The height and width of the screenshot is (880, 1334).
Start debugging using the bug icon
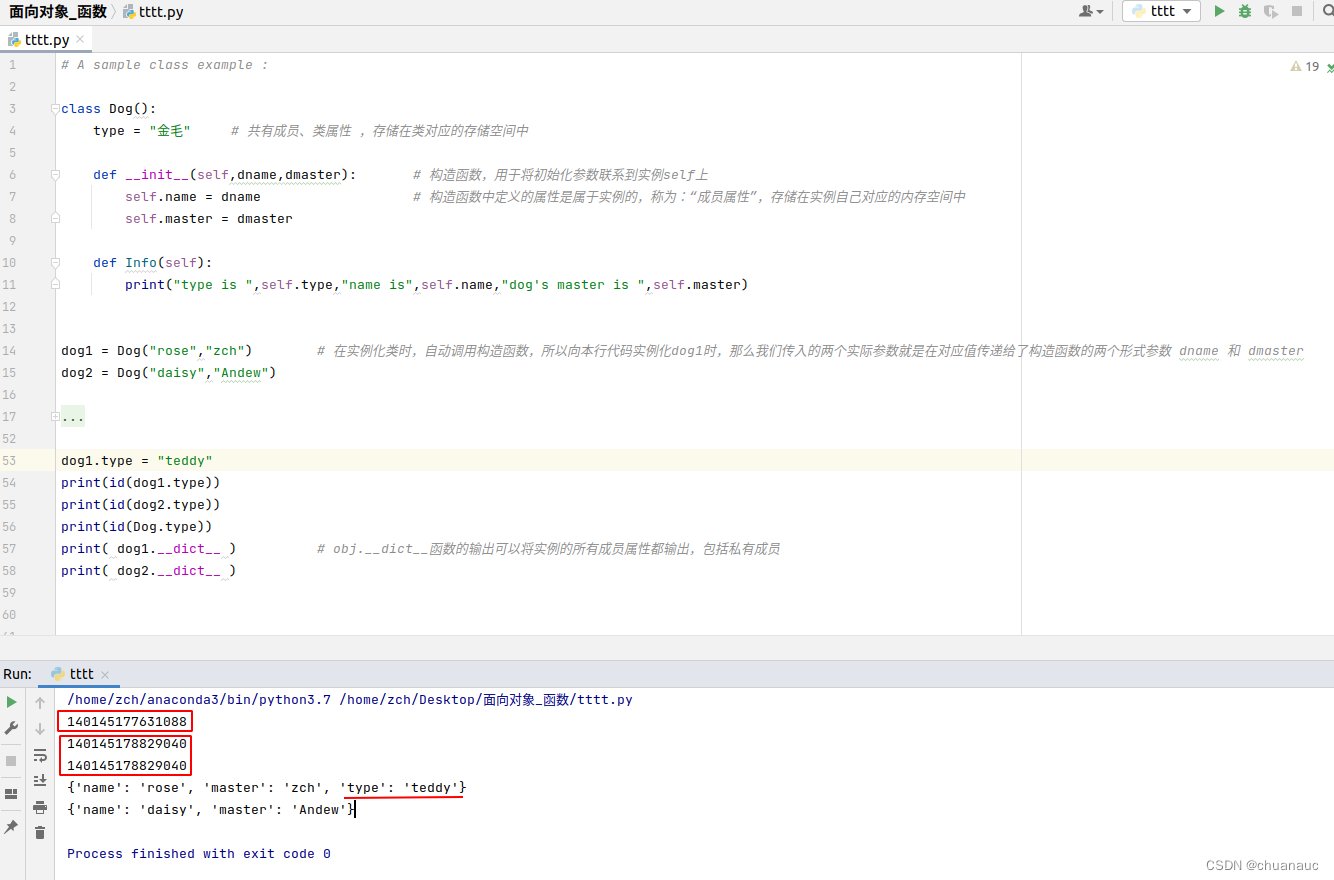tap(1245, 11)
